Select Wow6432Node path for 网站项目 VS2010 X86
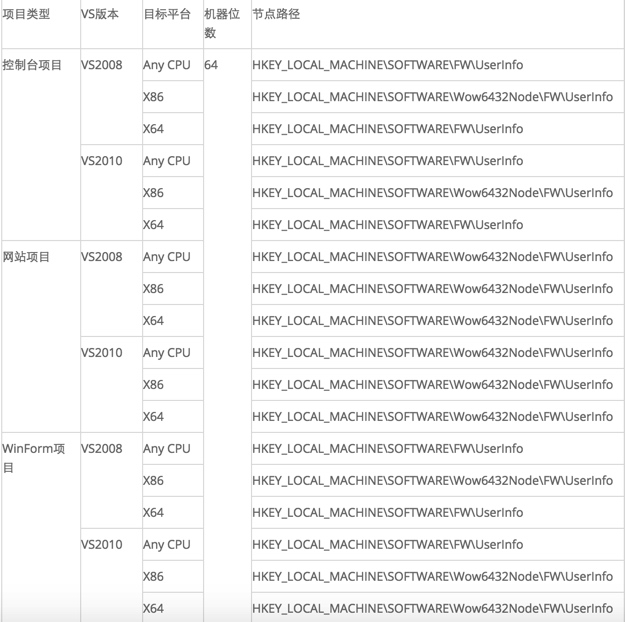Viewport: 625px width, 622px height. (x=438, y=384)
